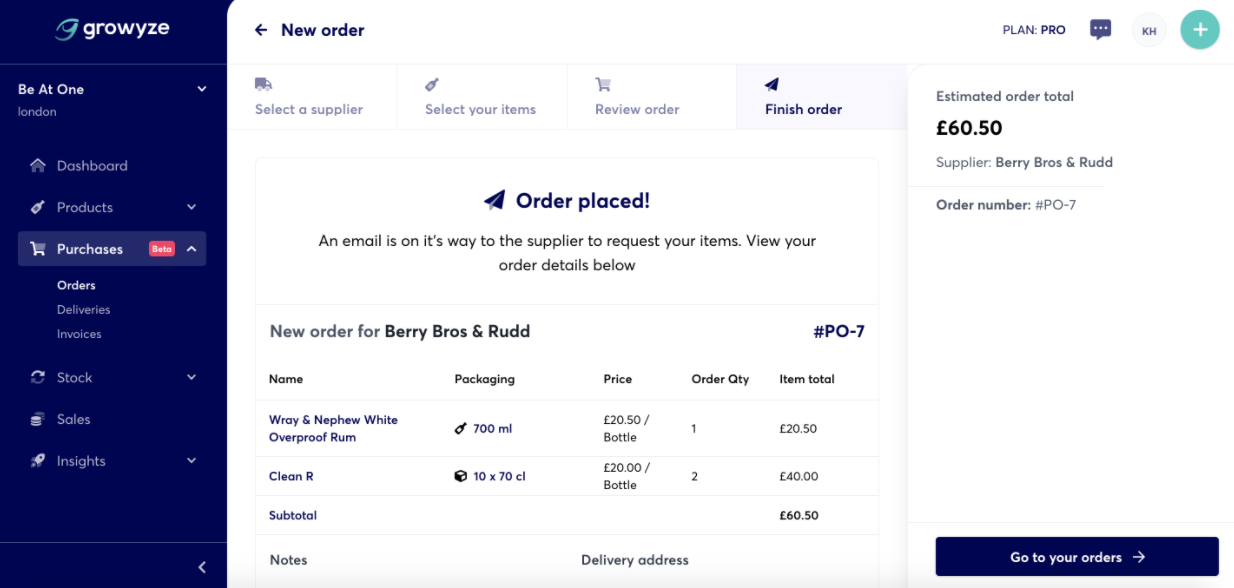This screenshot has height=588, width=1234.
Task: Collapse the Purchases section chevron
Action: coord(191,249)
